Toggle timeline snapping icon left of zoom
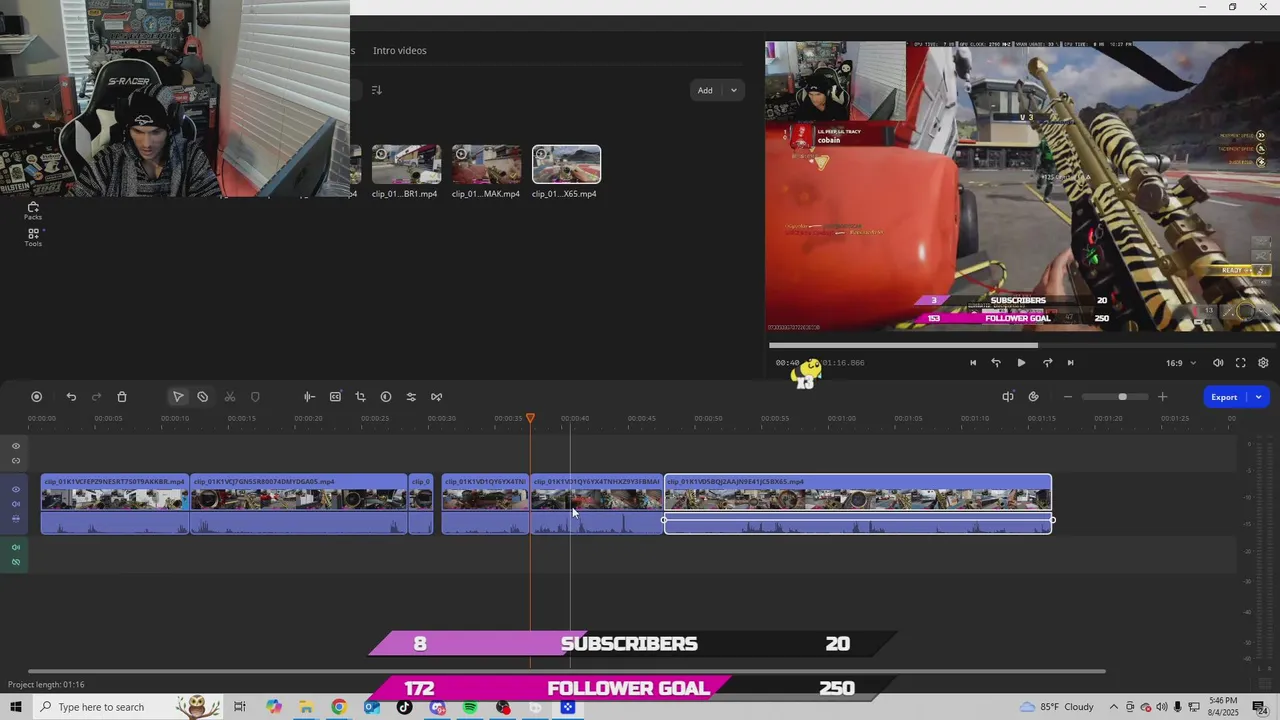The width and height of the screenshot is (1280, 720). [x=1008, y=397]
